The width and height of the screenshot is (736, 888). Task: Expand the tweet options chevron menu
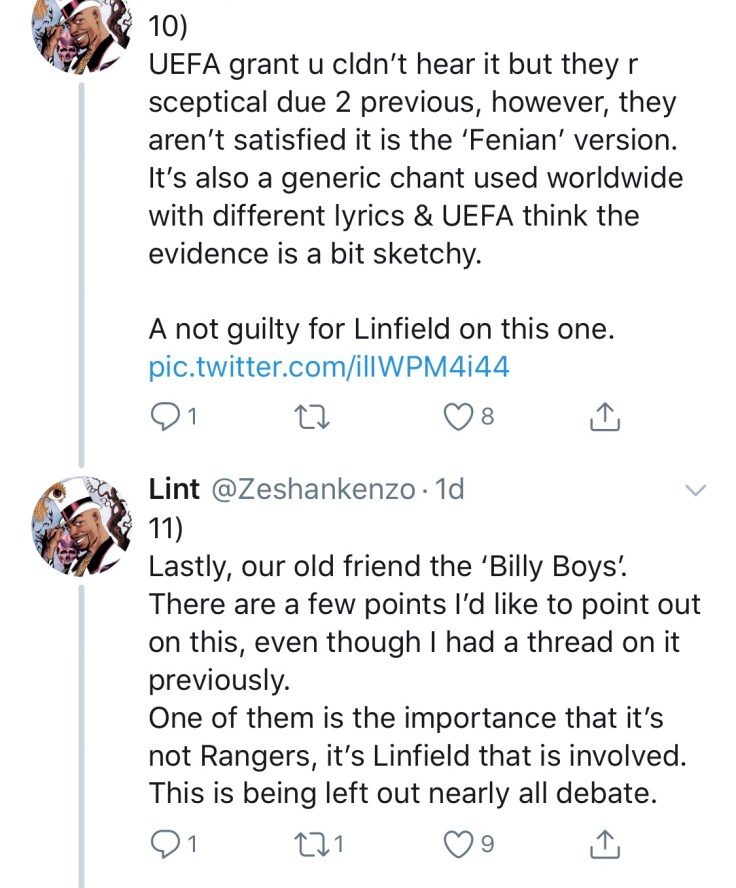point(693,491)
